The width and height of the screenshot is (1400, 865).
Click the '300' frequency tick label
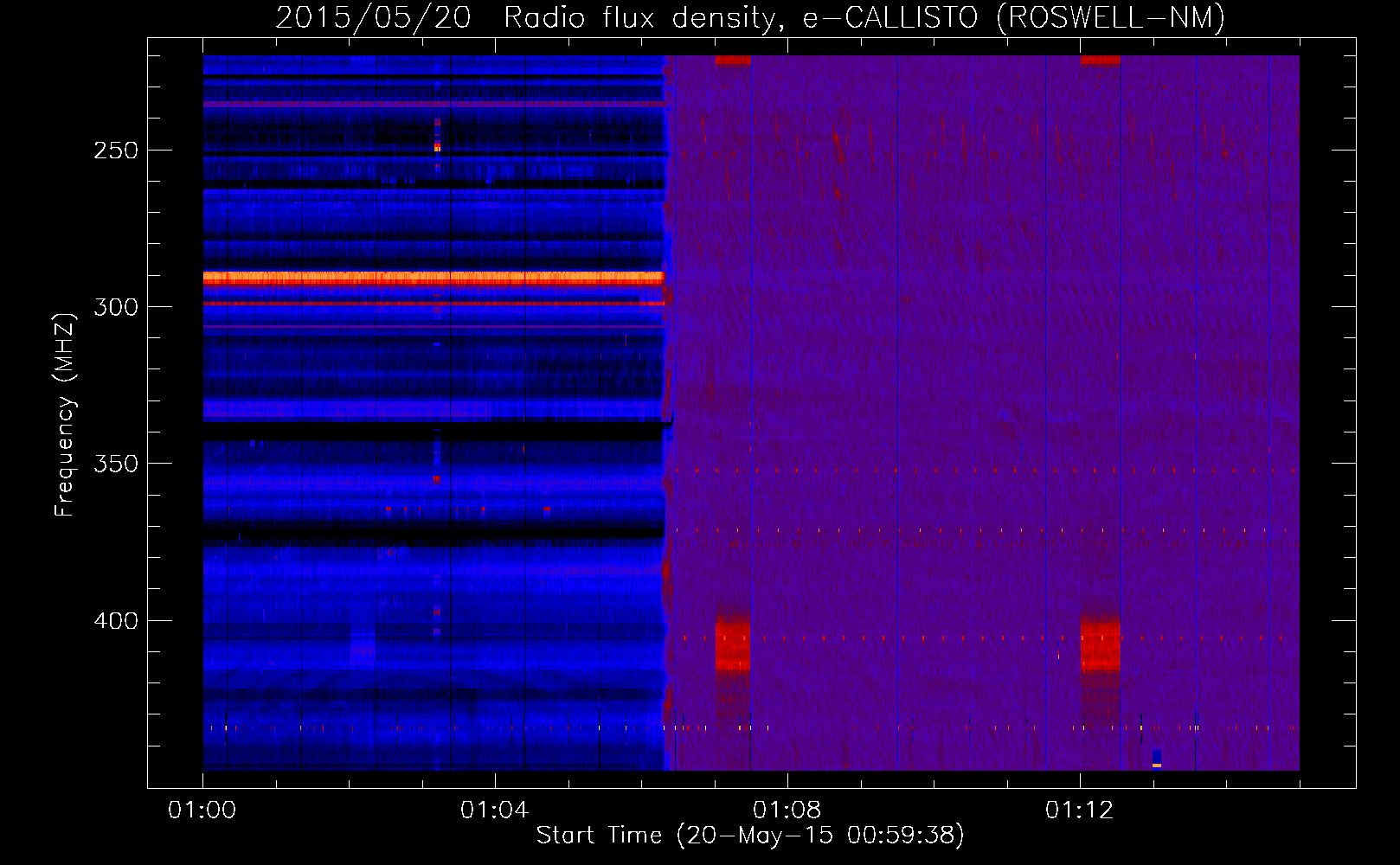point(116,307)
